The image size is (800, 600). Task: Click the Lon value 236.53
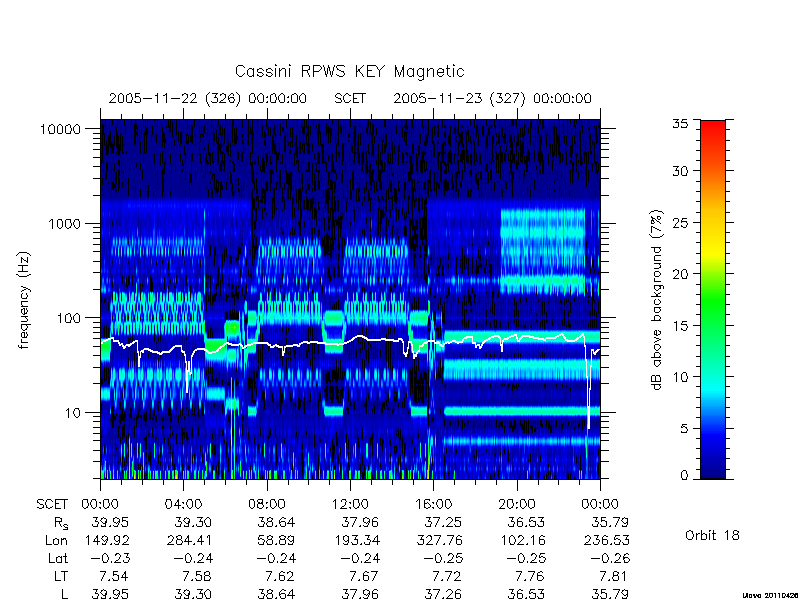pos(606,540)
